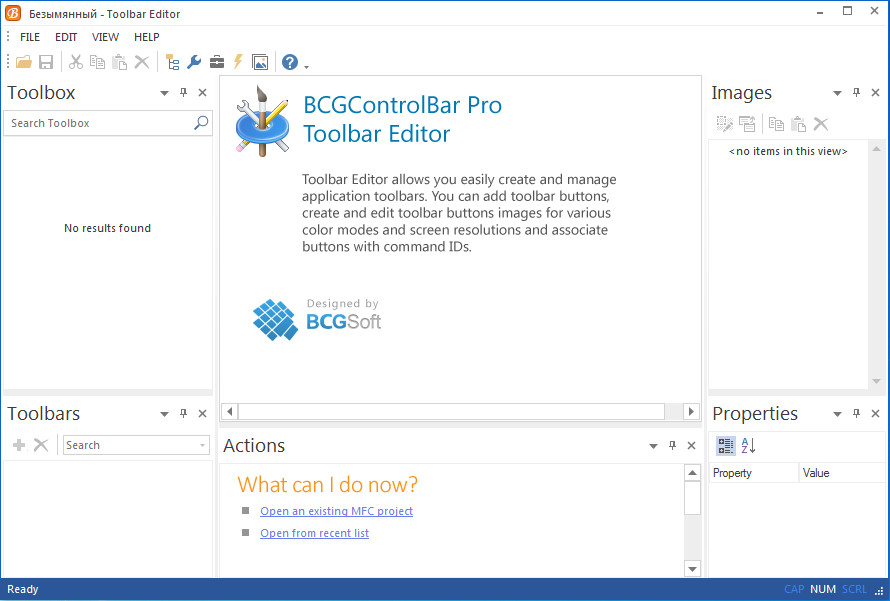Click the first edit icon in Images panel
This screenshot has width=890, height=601.
coord(725,124)
